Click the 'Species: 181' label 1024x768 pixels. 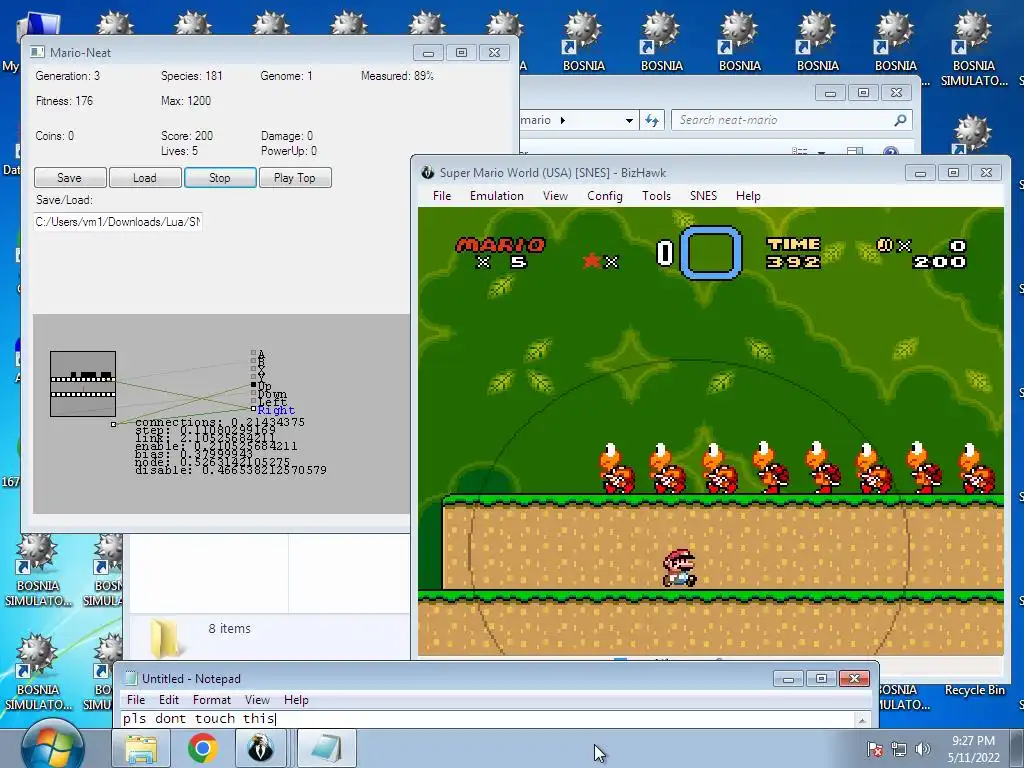pyautogui.click(x=191, y=76)
